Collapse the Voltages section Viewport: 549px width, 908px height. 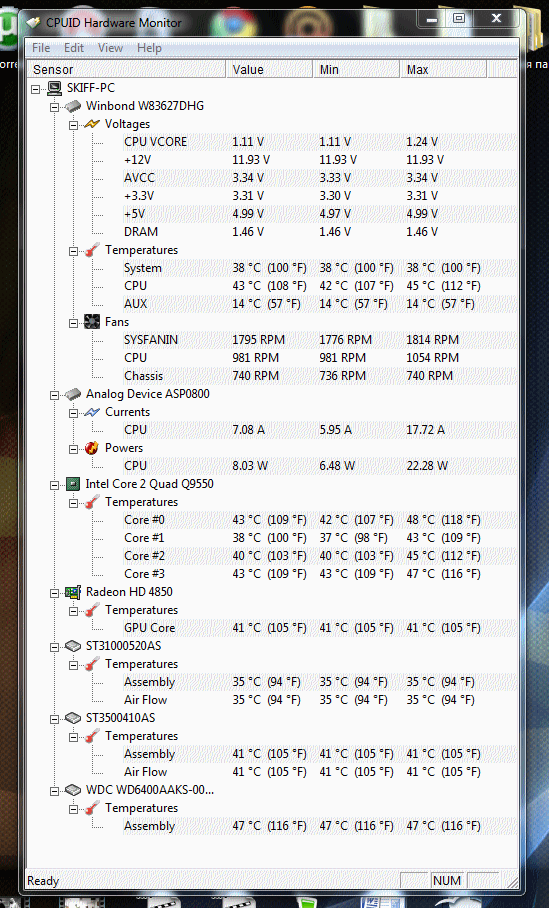74,125
